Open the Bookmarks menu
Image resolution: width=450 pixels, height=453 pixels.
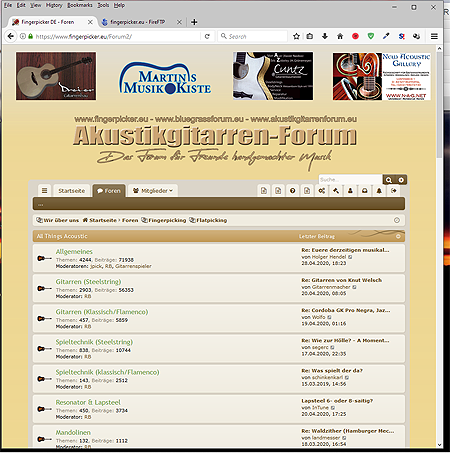pyautogui.click(x=80, y=5)
